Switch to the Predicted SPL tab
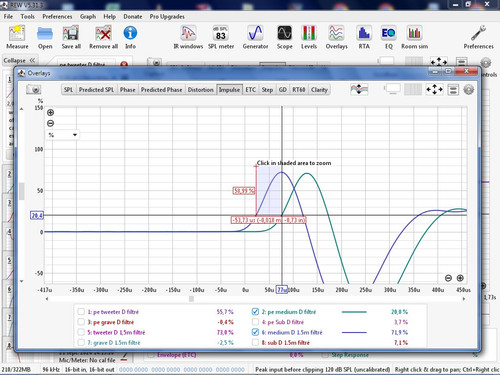The image size is (500, 375). coord(96,90)
